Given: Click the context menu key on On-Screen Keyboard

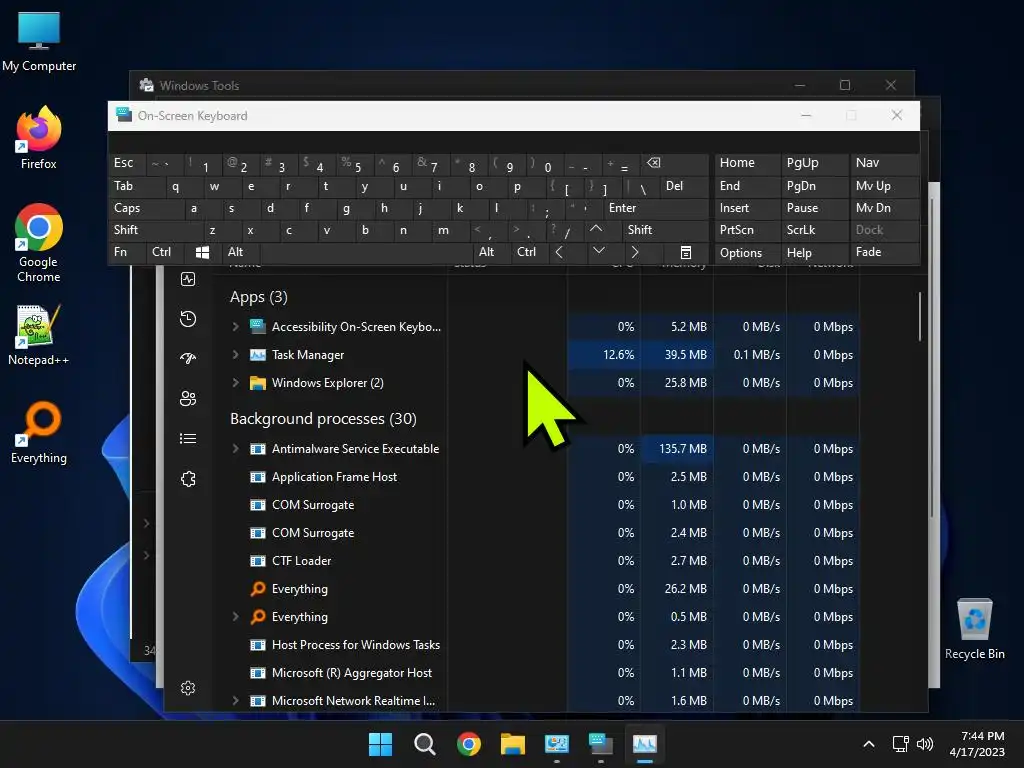Looking at the screenshot, I should coord(684,252).
